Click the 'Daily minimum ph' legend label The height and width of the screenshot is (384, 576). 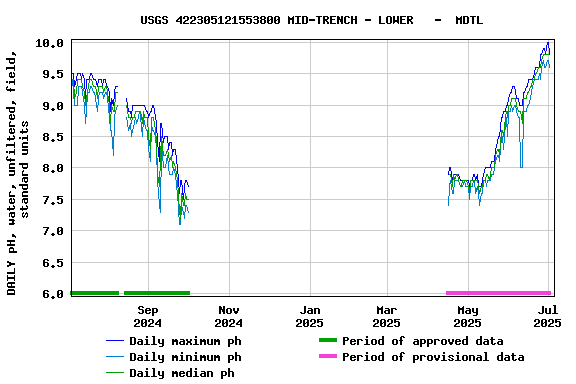point(186,357)
